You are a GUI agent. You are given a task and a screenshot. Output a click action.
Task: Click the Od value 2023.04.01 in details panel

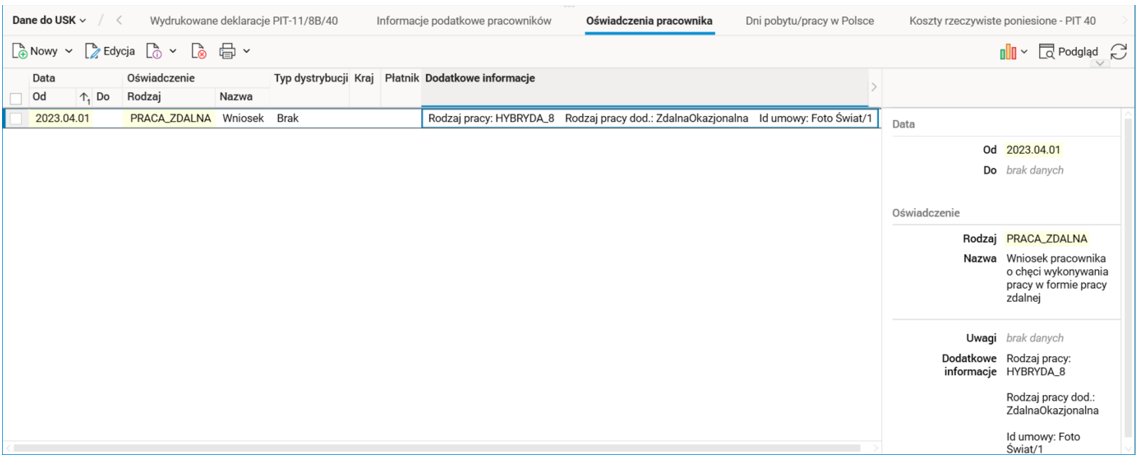1033,150
